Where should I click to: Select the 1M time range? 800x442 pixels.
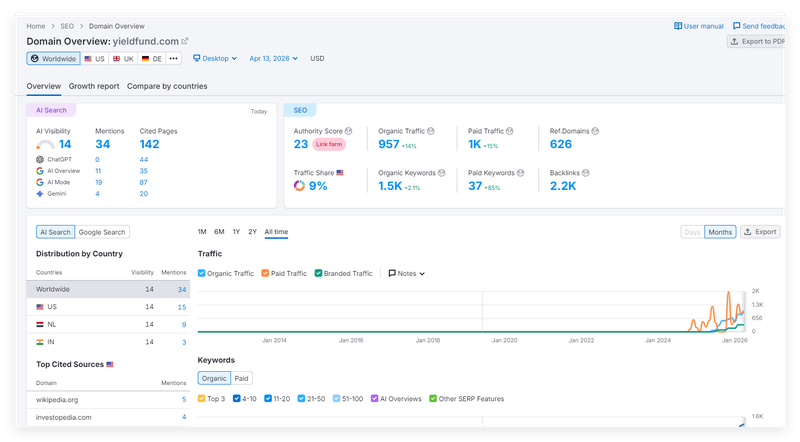pos(202,232)
